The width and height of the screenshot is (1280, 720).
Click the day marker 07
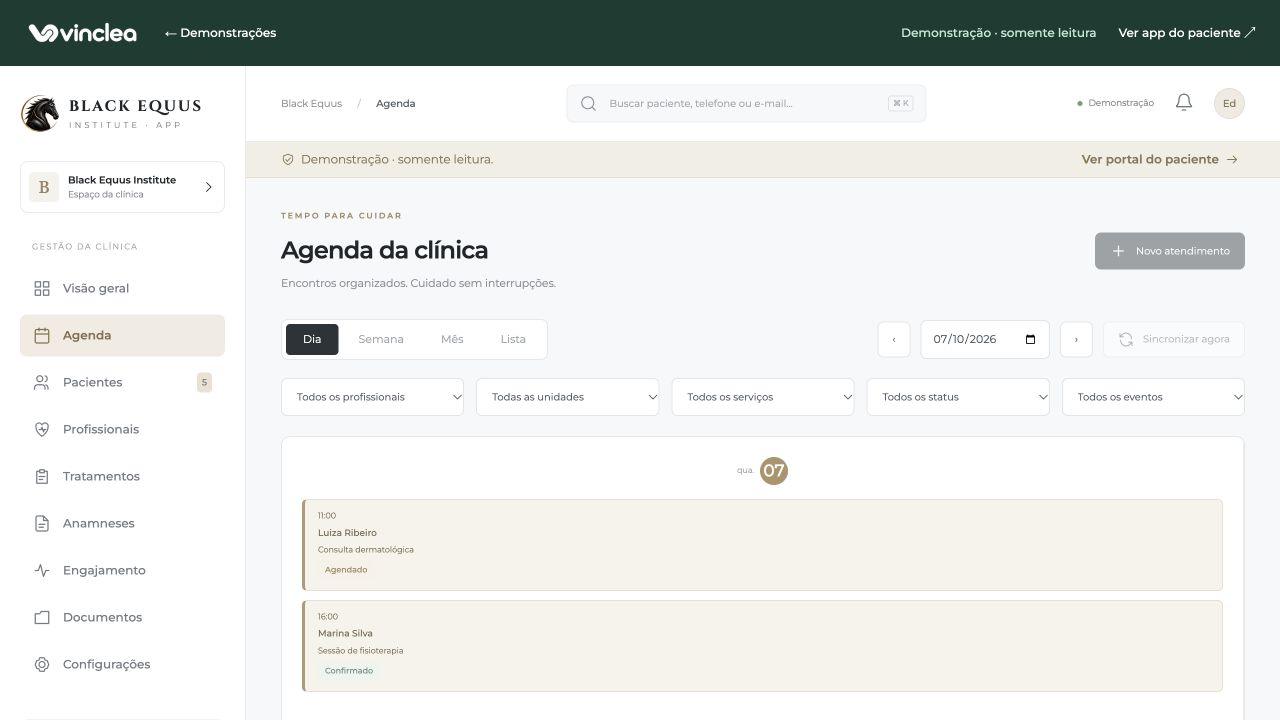click(x=774, y=471)
